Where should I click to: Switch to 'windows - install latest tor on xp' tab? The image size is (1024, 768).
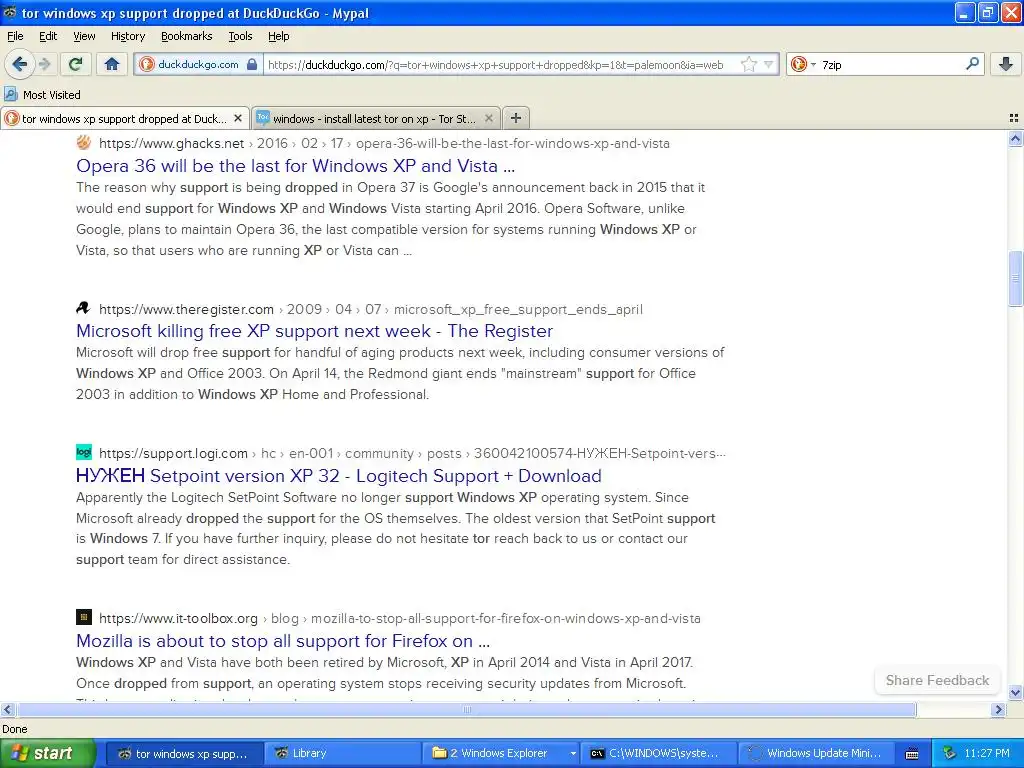[x=376, y=118]
